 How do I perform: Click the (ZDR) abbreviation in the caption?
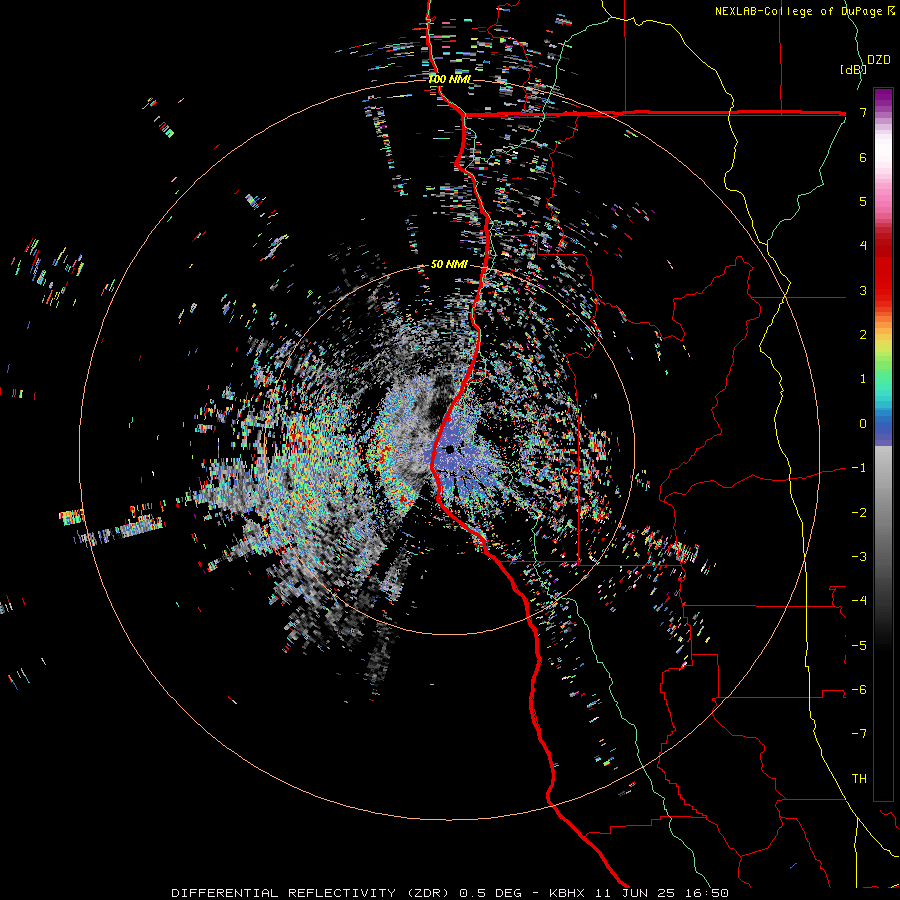[x=428, y=893]
